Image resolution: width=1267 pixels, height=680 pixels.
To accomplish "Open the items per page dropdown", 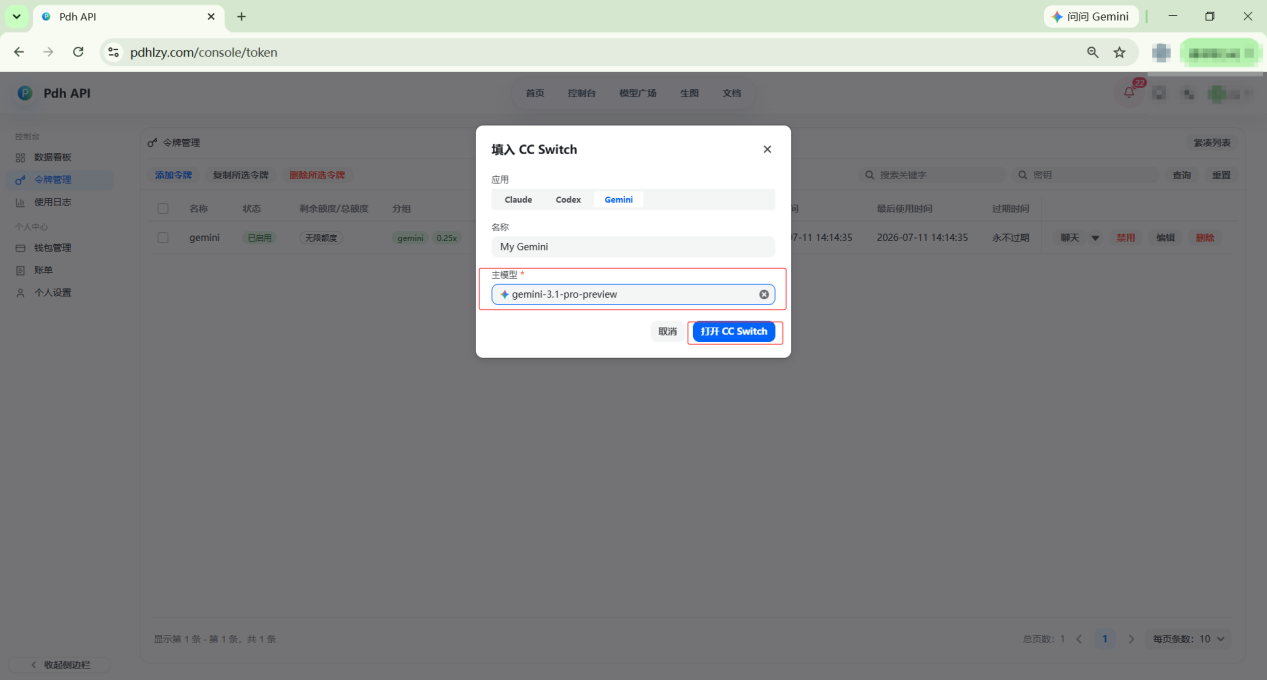I will click(1188, 639).
